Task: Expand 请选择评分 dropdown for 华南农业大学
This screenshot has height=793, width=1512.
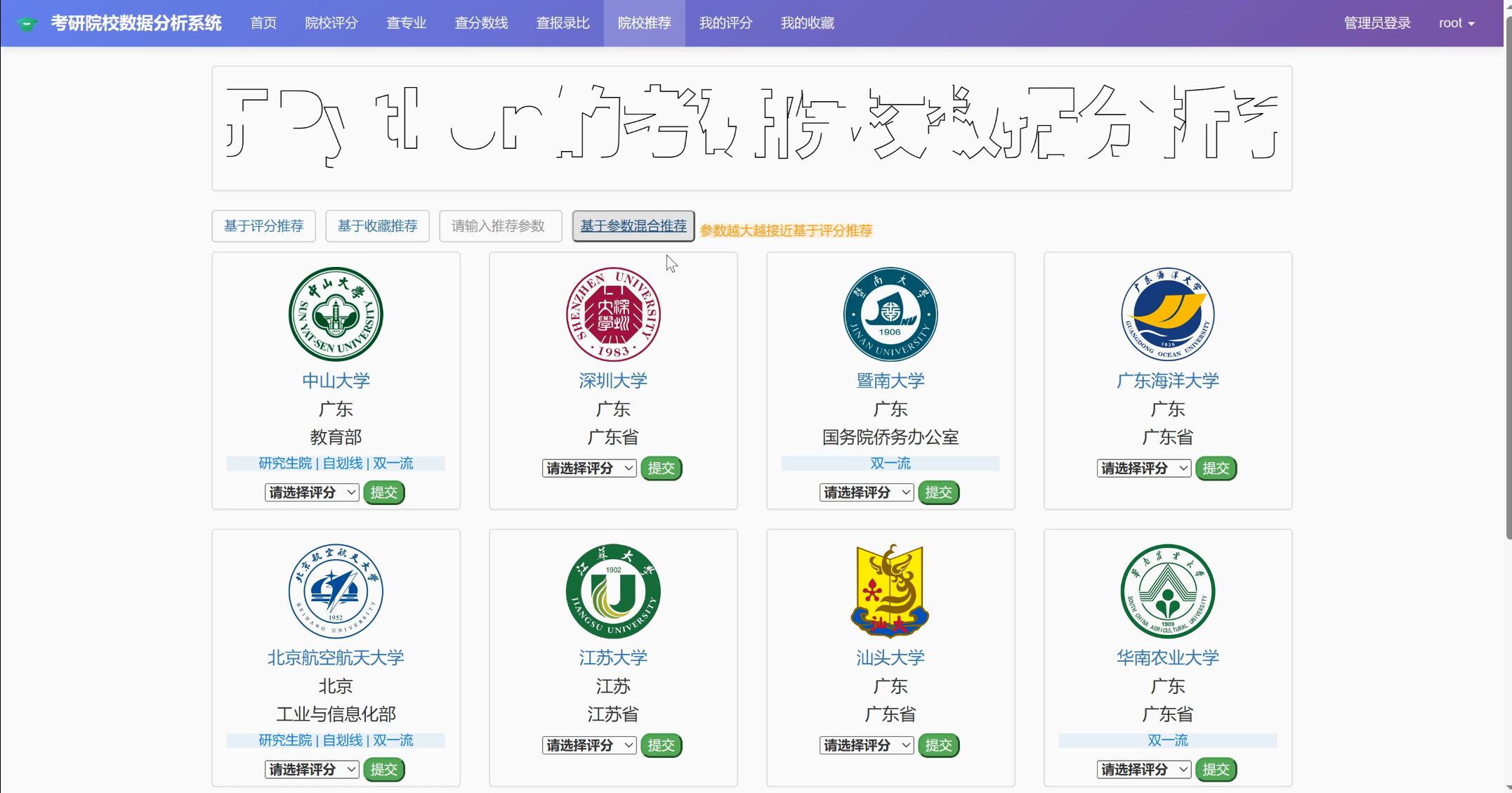Action: click(x=1144, y=769)
